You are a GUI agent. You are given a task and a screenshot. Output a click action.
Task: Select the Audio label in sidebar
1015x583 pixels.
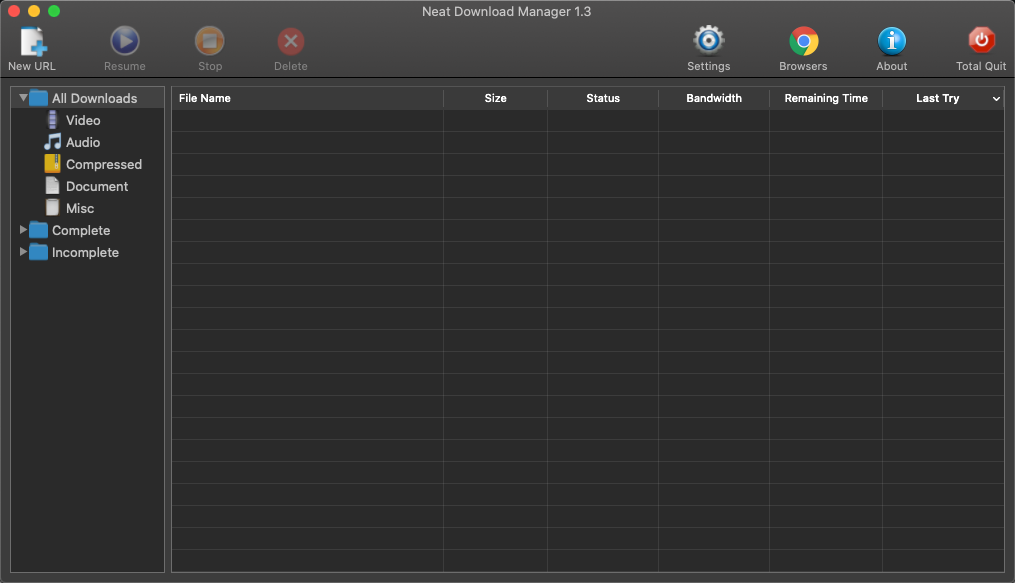[83, 142]
